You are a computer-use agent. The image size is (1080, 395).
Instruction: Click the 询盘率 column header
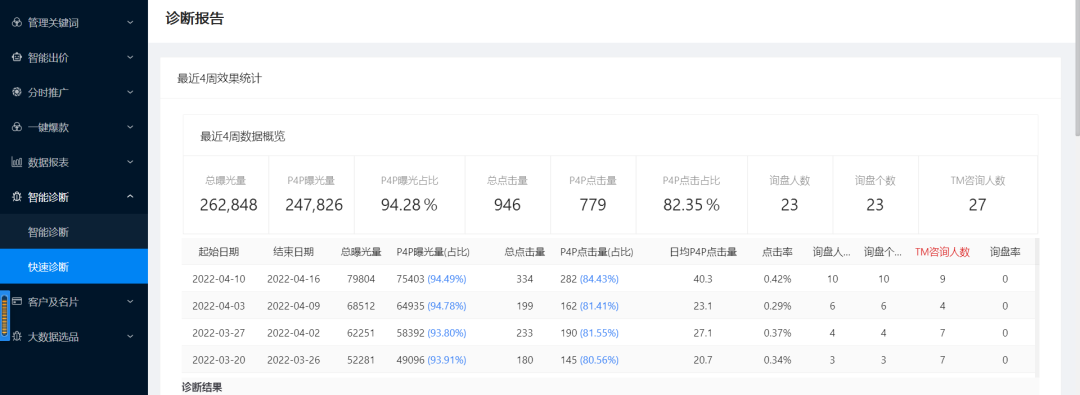point(1005,252)
